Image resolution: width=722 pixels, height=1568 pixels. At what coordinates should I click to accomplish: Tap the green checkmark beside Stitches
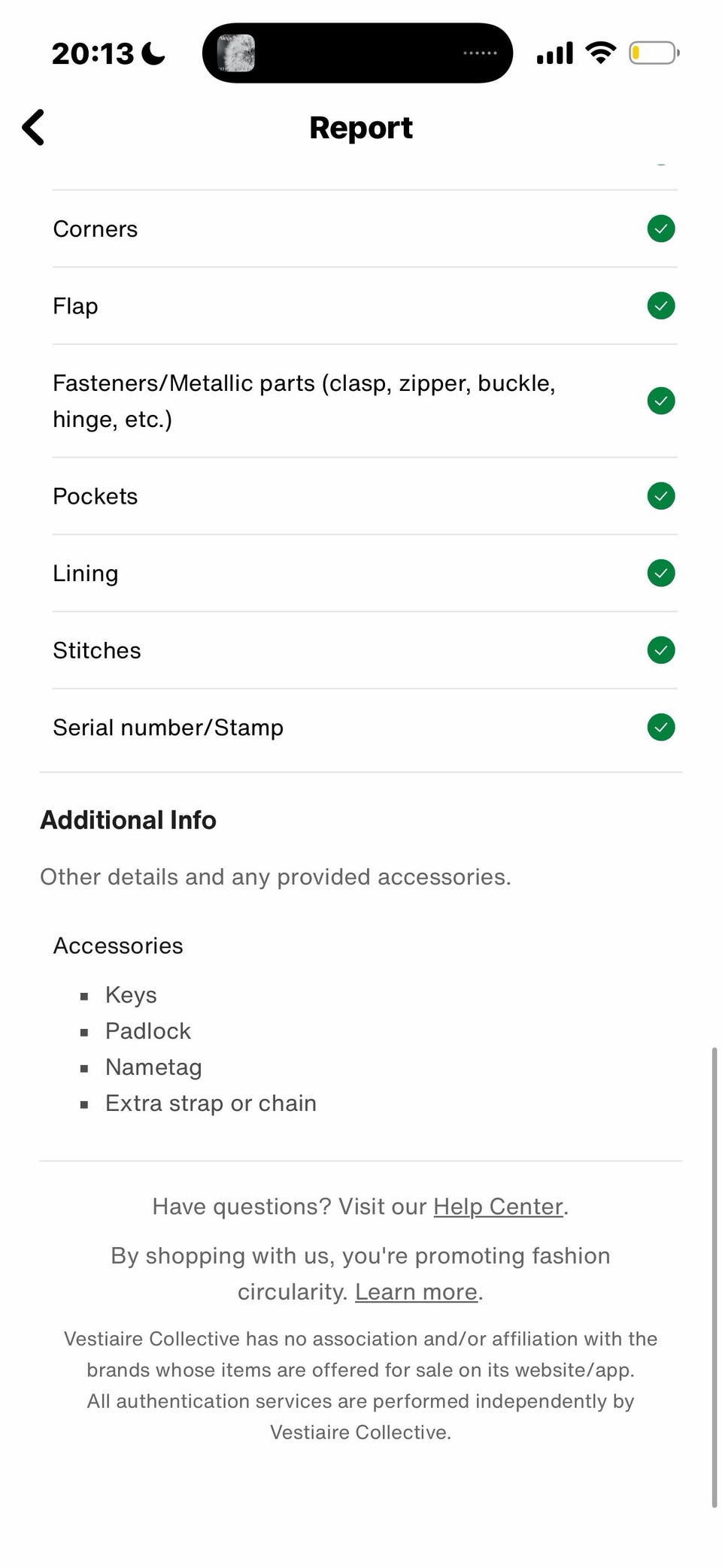pyautogui.click(x=661, y=650)
